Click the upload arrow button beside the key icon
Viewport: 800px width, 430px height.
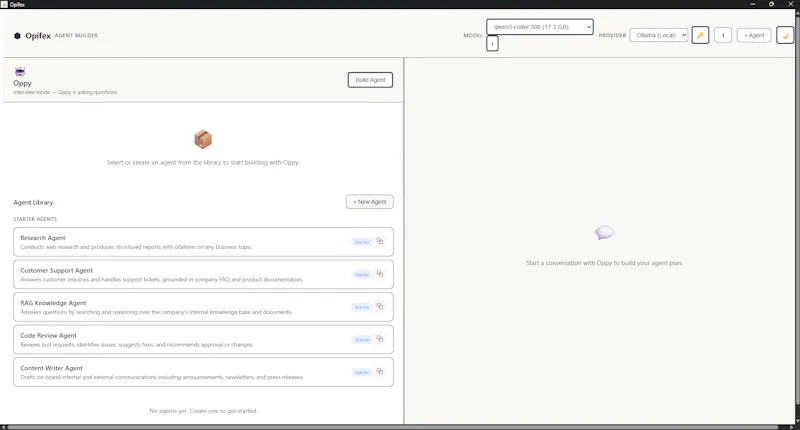tap(723, 35)
